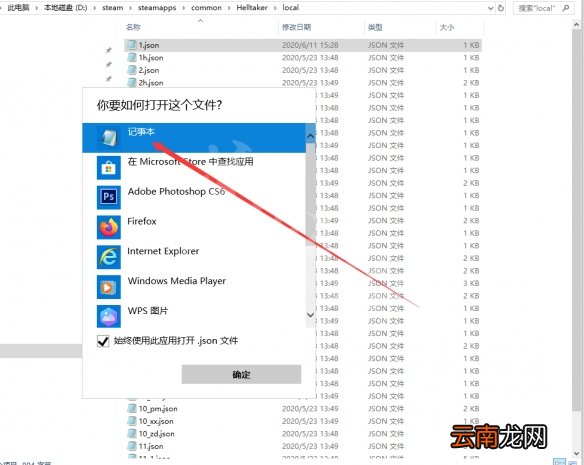
Task: Select the 1.json file row
Action: coord(303,45)
